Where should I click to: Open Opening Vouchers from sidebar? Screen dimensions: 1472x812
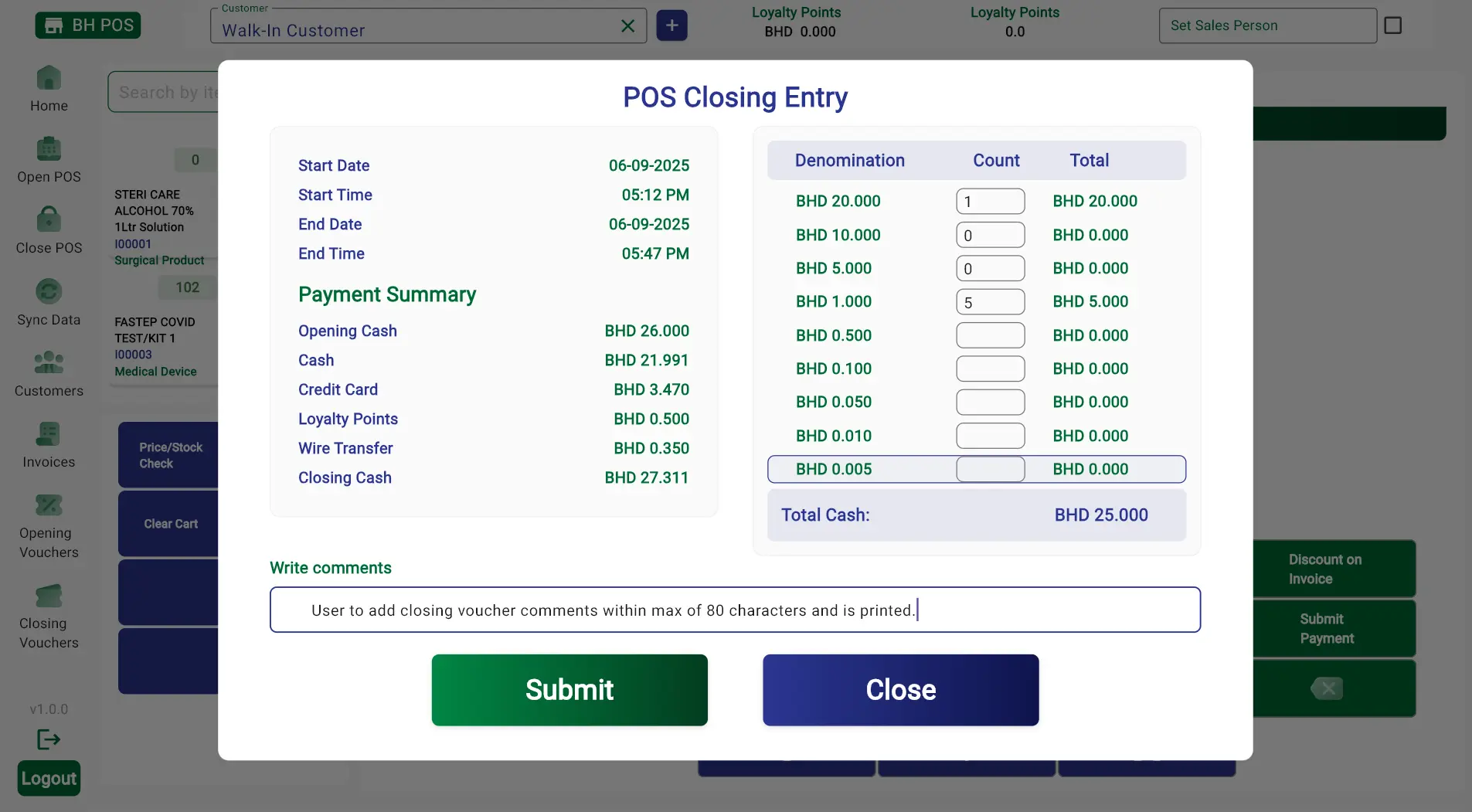49,505
